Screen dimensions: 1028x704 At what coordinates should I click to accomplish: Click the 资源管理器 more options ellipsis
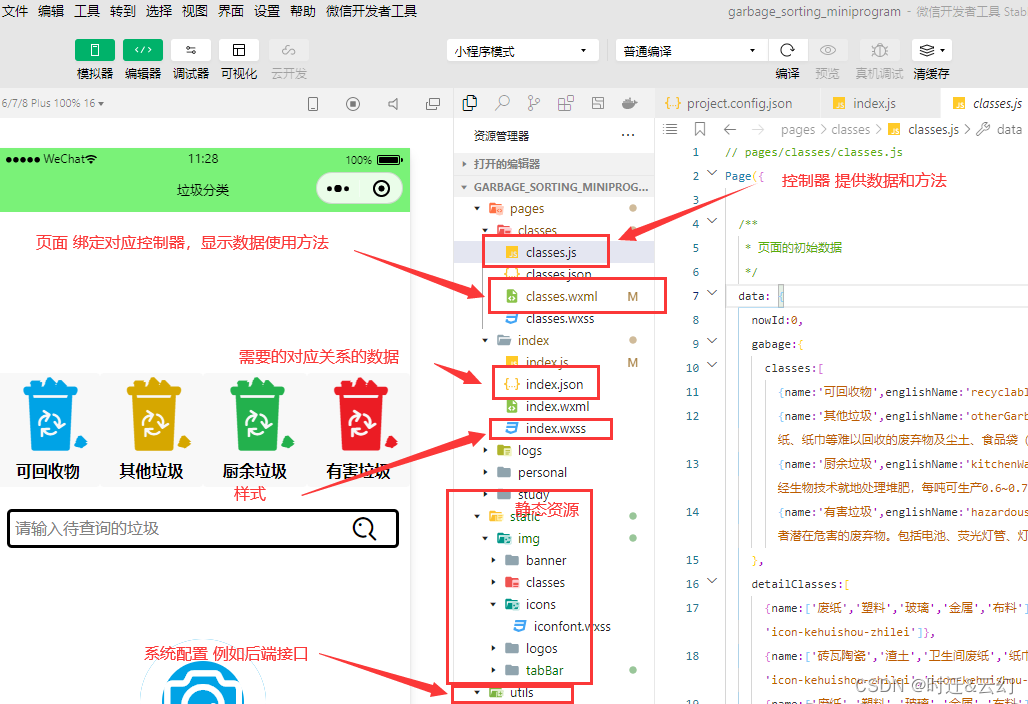[627, 136]
